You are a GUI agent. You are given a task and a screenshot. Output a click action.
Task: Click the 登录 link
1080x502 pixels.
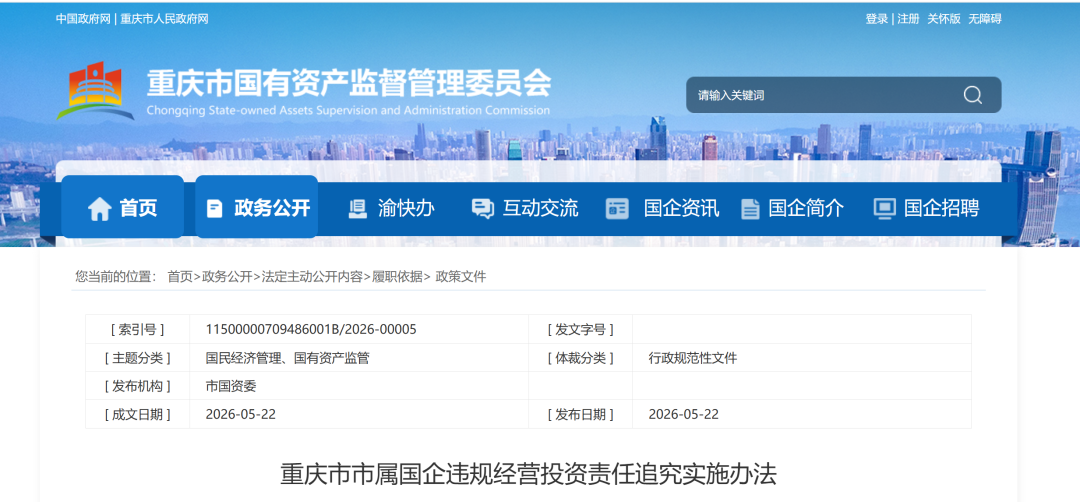click(877, 19)
